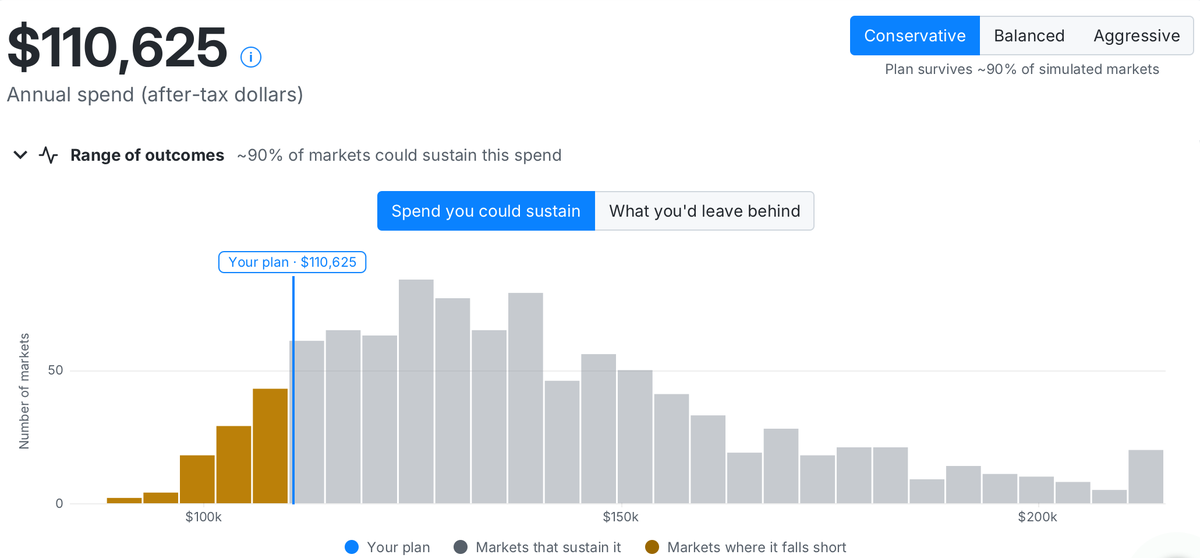Click the $100k axis label
This screenshot has width=1200, height=558.
(x=203, y=517)
